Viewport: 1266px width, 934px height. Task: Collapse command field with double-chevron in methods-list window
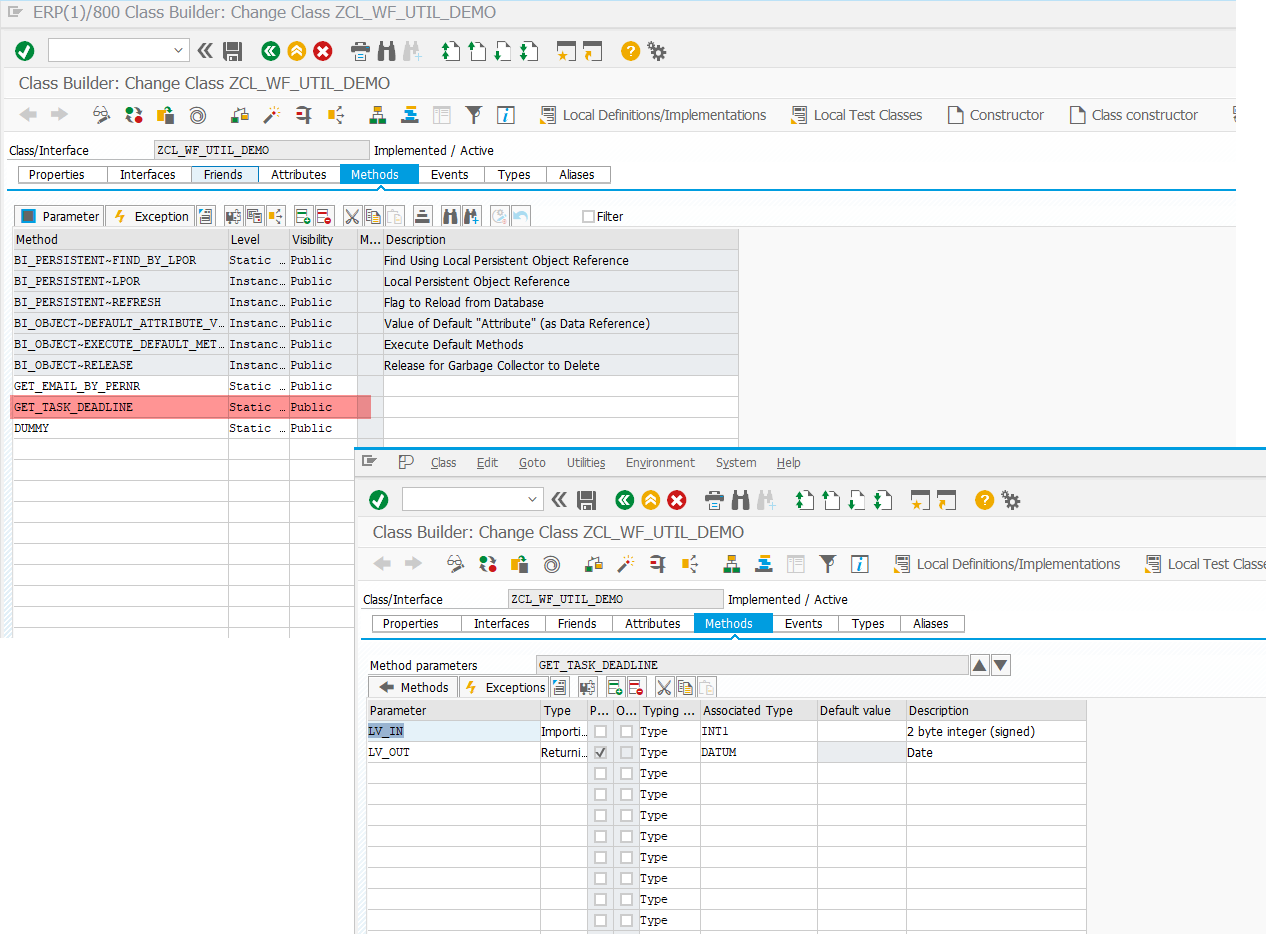pos(205,51)
